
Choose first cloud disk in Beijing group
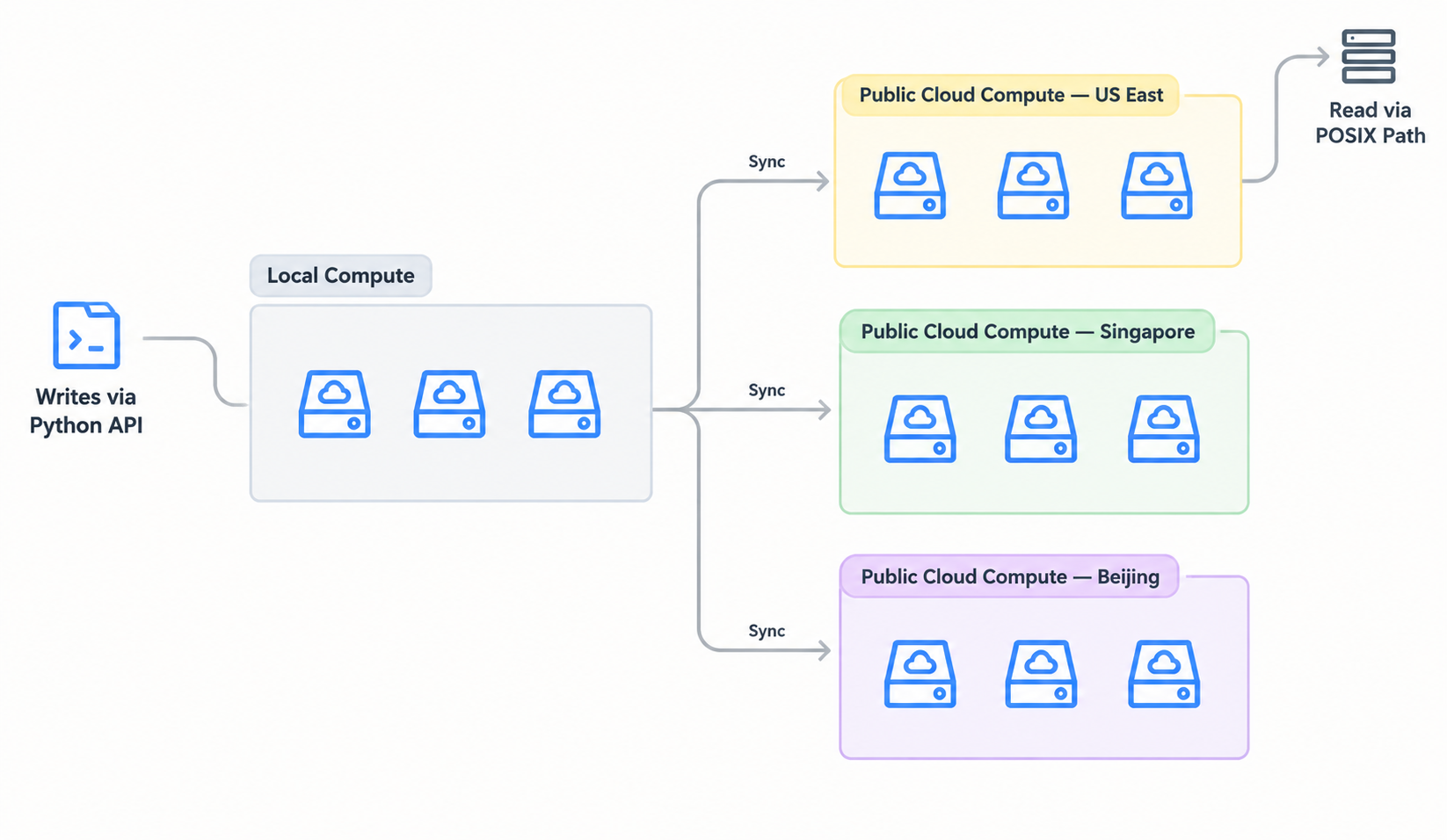coord(920,674)
